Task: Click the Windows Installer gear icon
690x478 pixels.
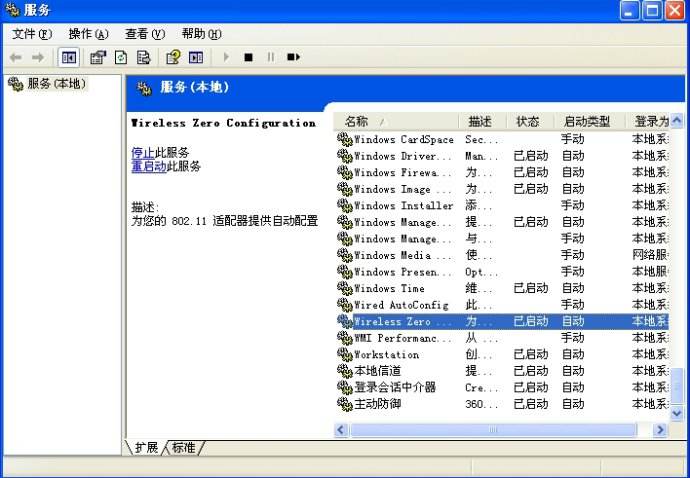Action: [344, 206]
